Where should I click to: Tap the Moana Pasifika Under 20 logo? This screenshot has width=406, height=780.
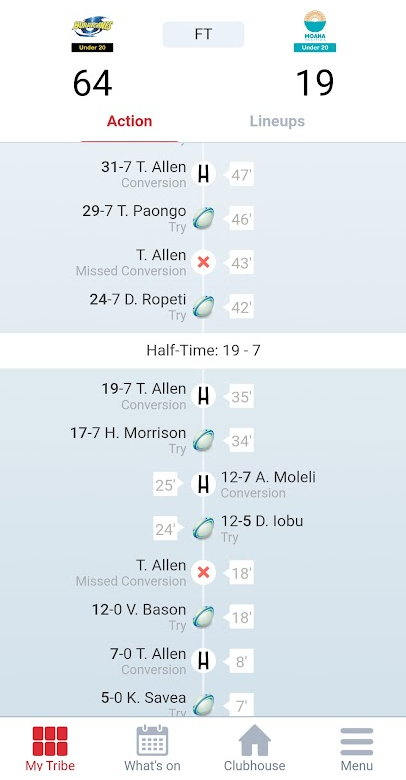315,31
